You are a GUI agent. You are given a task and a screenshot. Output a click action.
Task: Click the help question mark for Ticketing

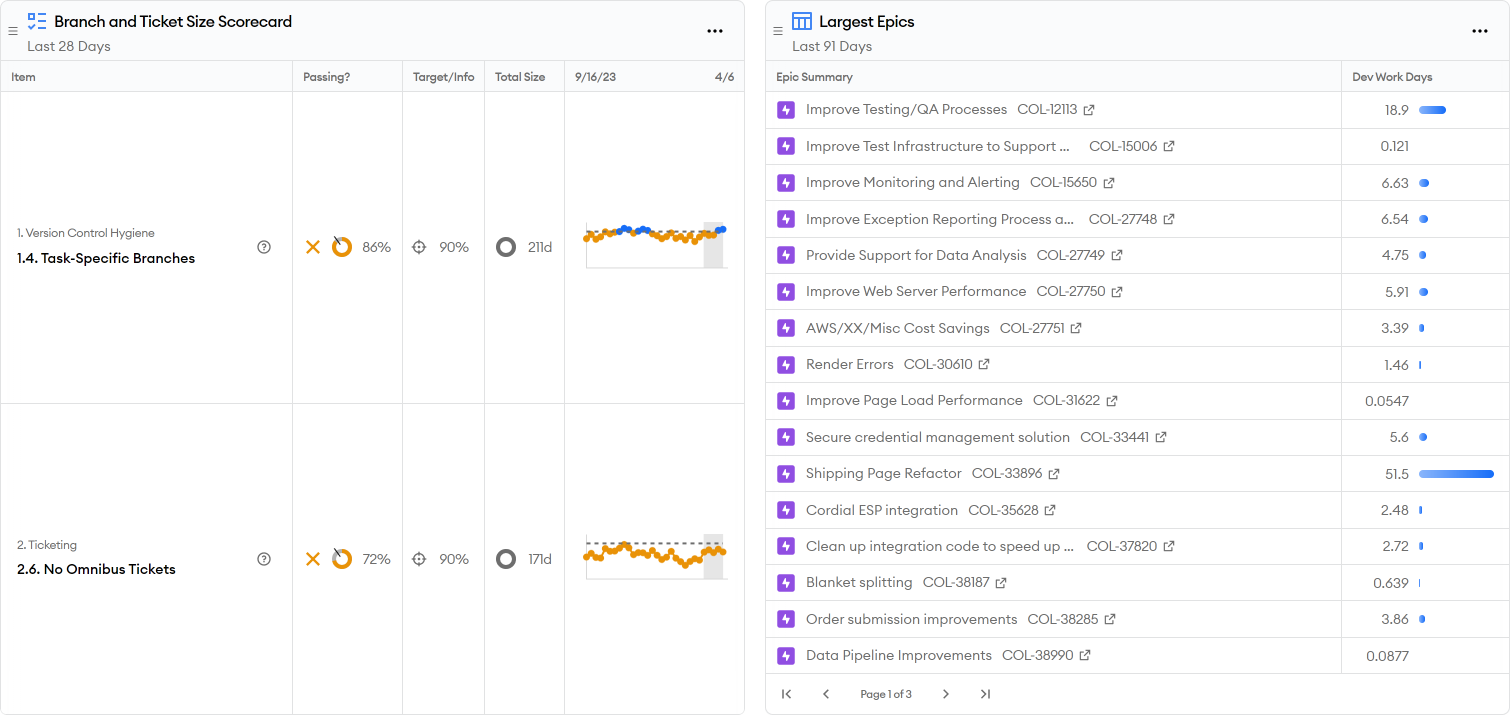[263, 559]
